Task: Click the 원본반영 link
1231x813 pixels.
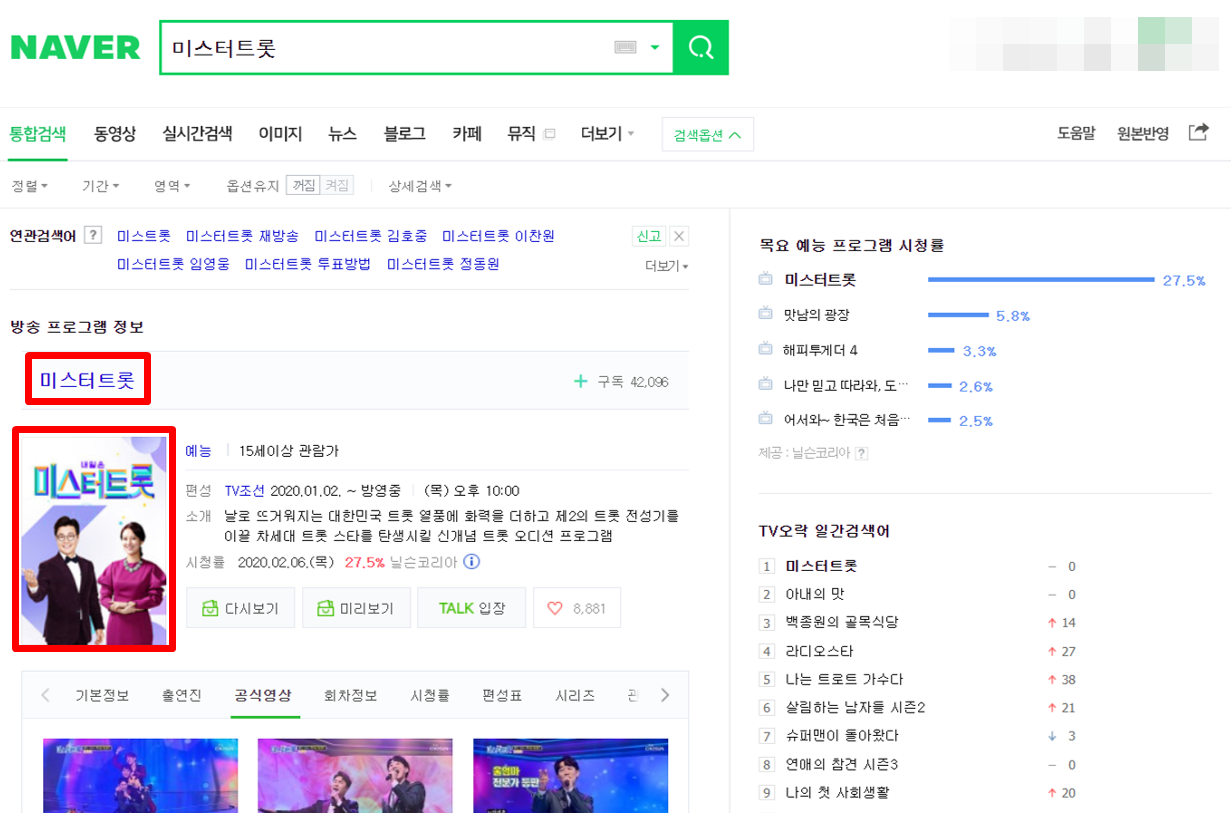Action: click(1143, 133)
